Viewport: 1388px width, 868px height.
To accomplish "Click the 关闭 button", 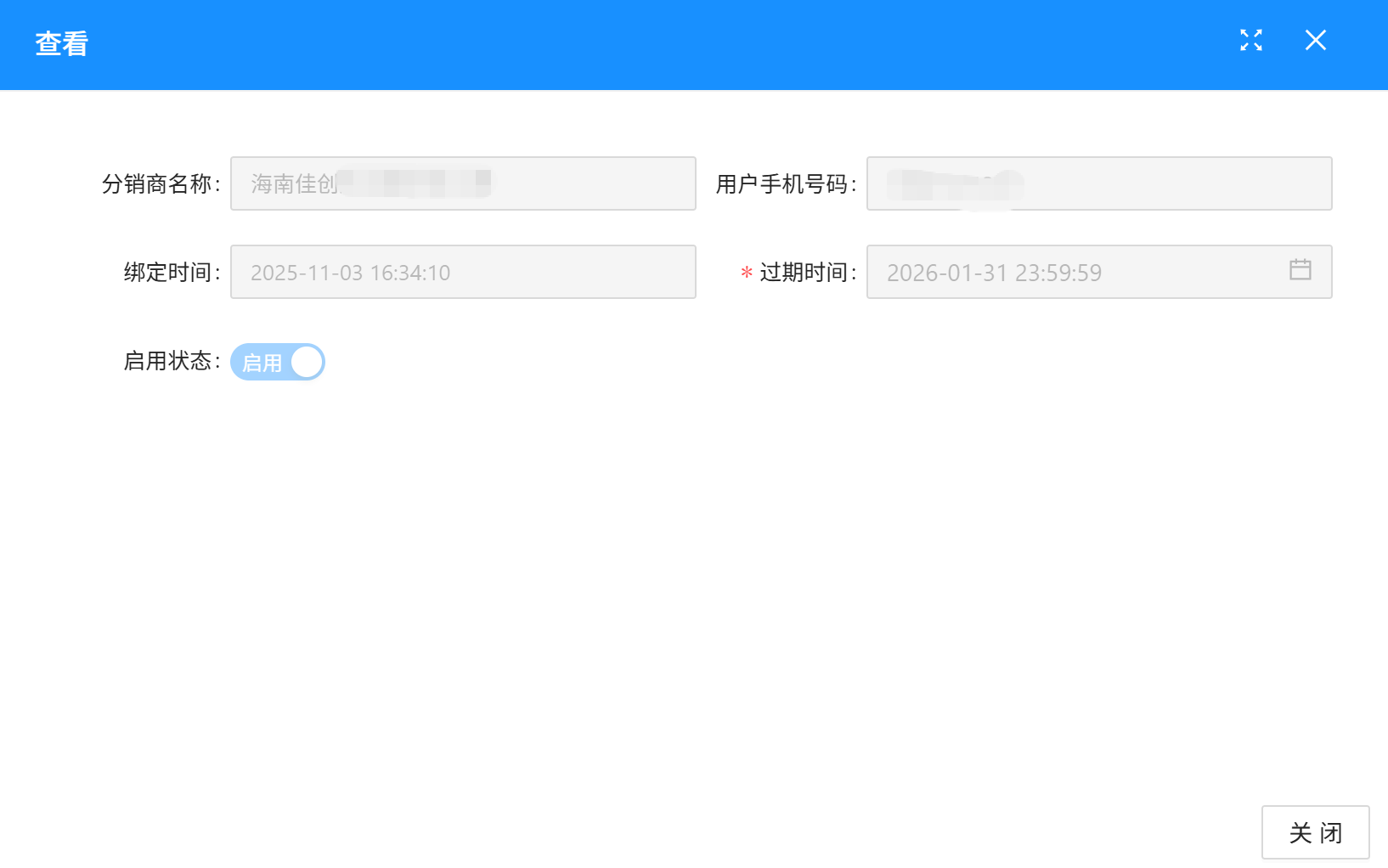I will (x=1315, y=832).
